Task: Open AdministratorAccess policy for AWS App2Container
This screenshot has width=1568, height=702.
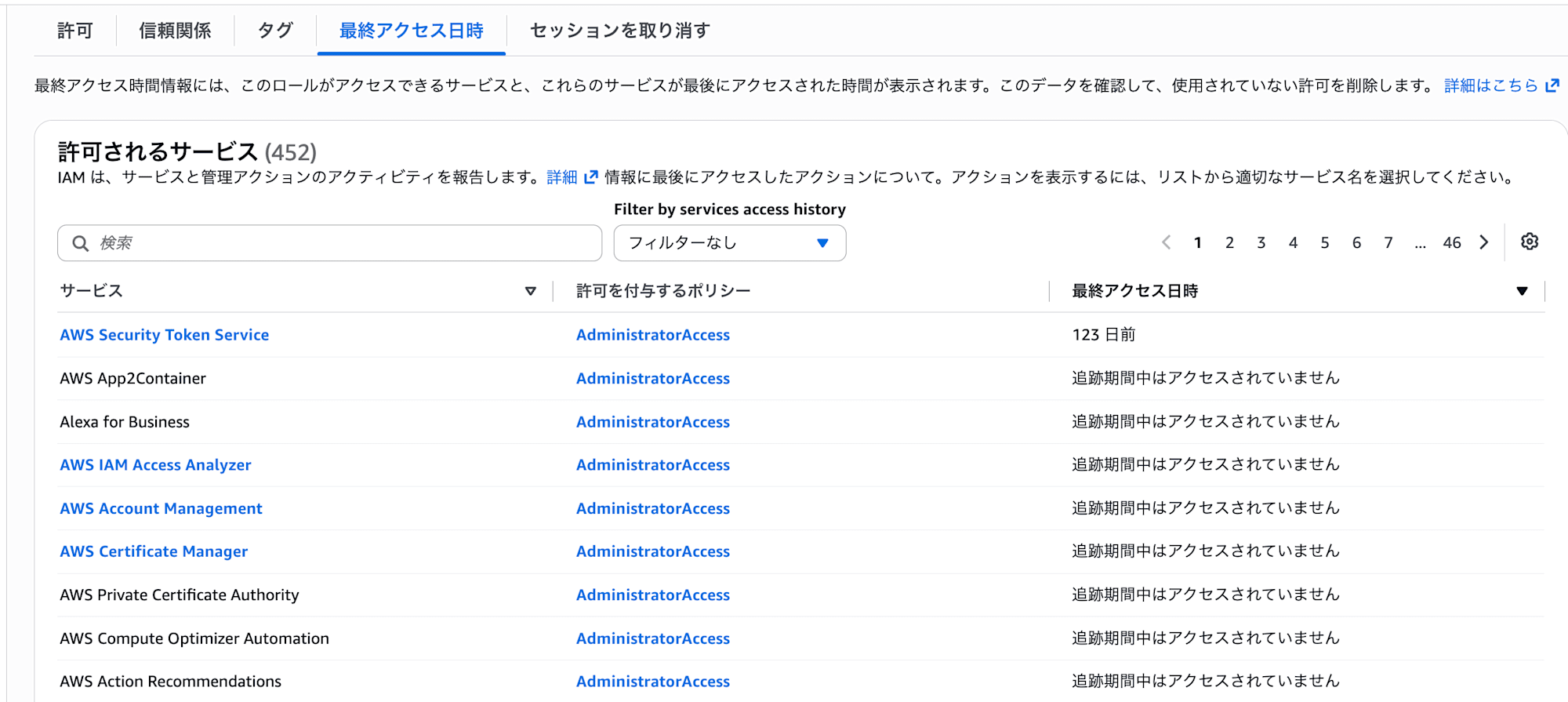Action: click(x=653, y=378)
